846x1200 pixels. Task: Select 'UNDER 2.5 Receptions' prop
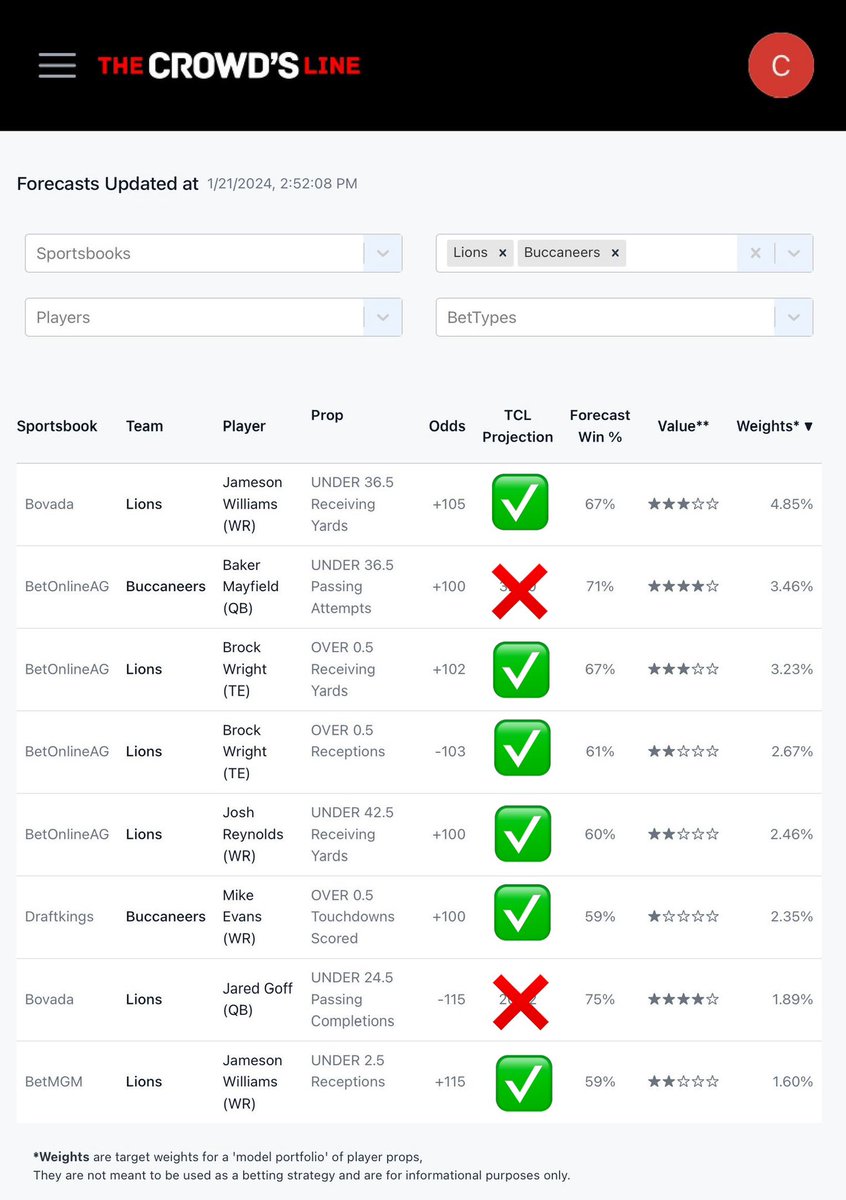[348, 1071]
